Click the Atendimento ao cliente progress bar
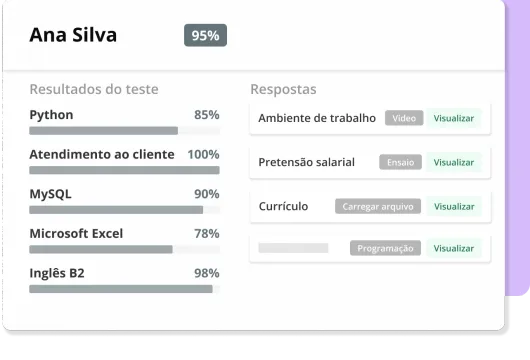The height and width of the screenshot is (360, 530). (124, 170)
